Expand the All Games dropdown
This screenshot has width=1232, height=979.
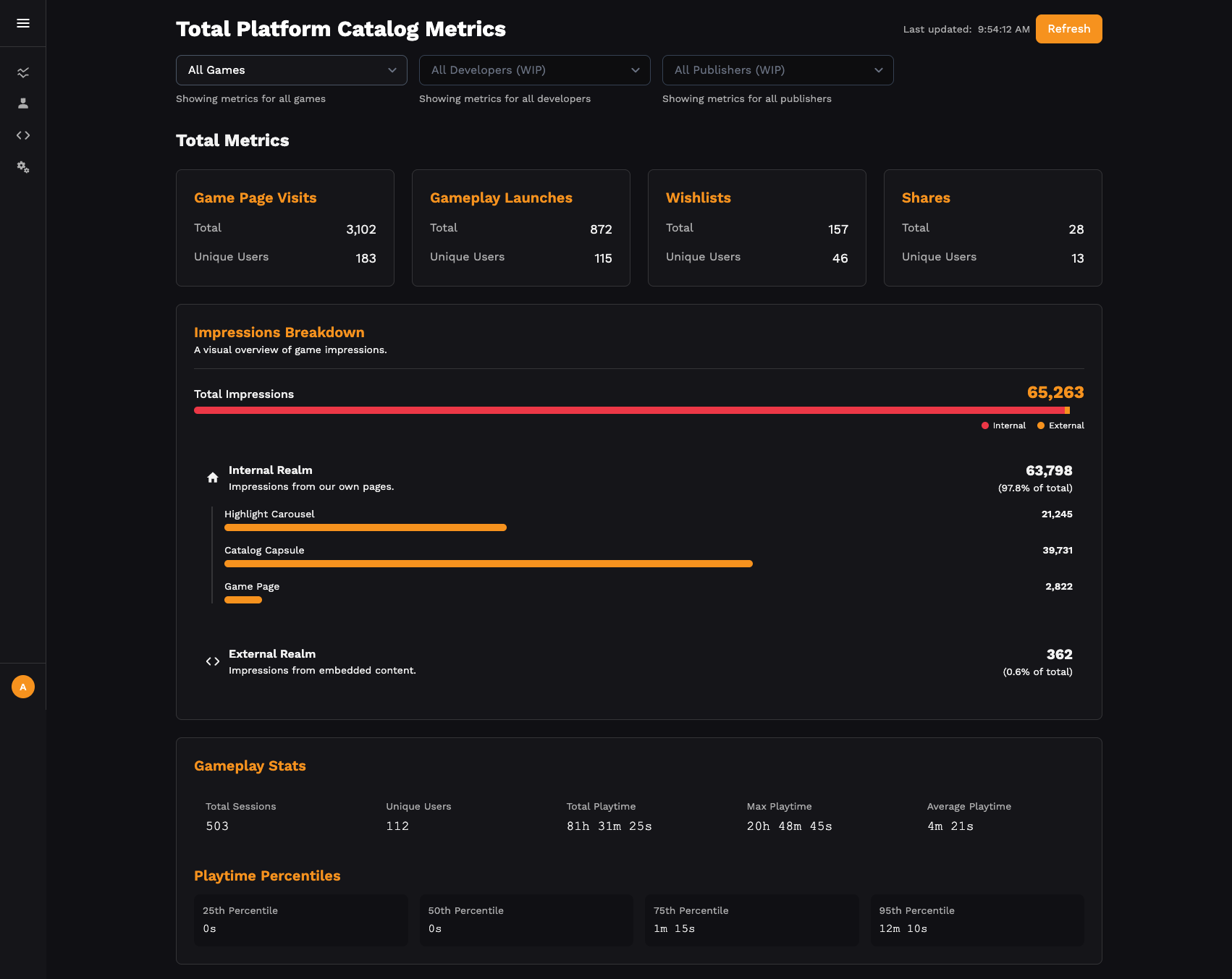tap(292, 70)
